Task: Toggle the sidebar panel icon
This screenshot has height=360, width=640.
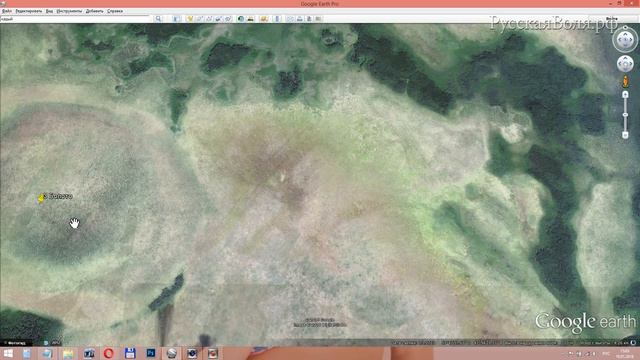Action: pos(176,19)
